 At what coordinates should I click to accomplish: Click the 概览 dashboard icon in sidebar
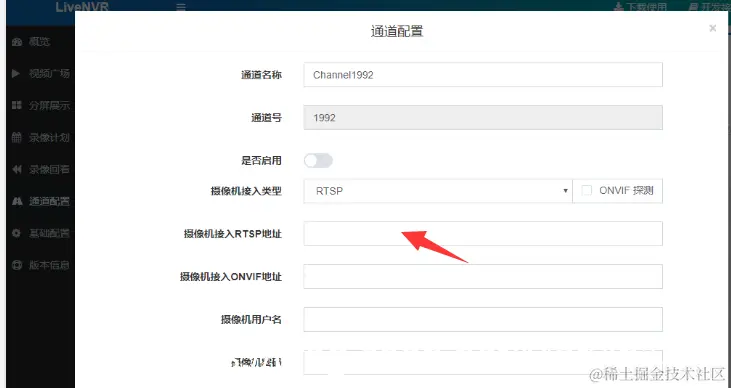17,42
